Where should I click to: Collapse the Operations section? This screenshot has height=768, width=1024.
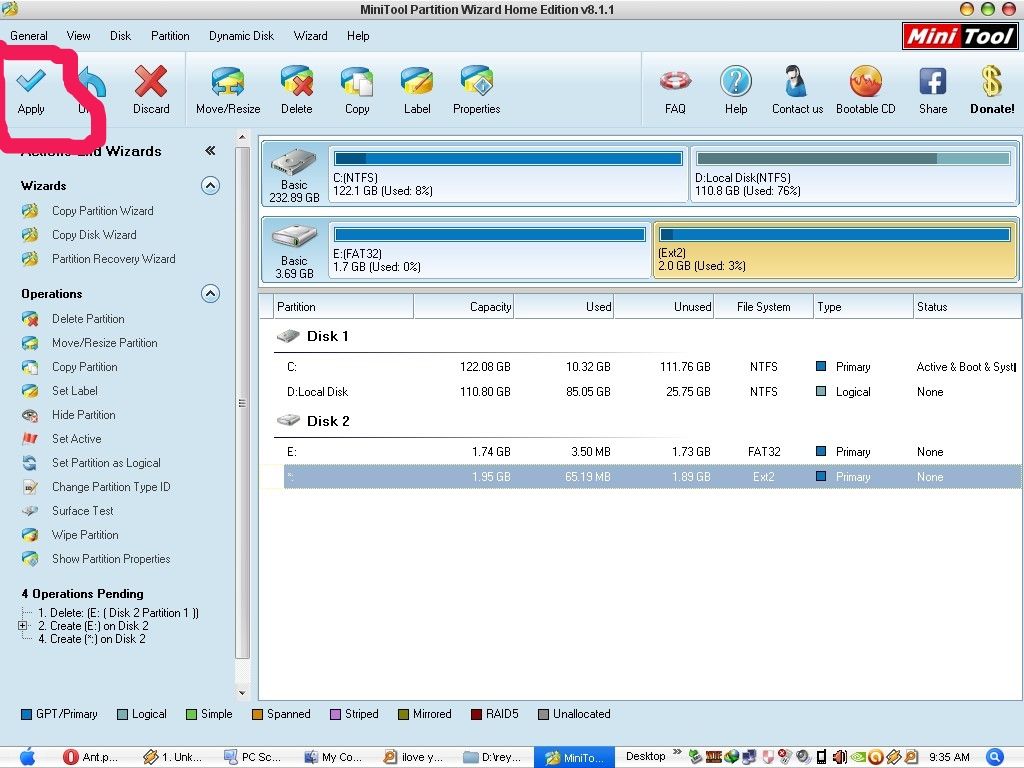pyautogui.click(x=210, y=293)
